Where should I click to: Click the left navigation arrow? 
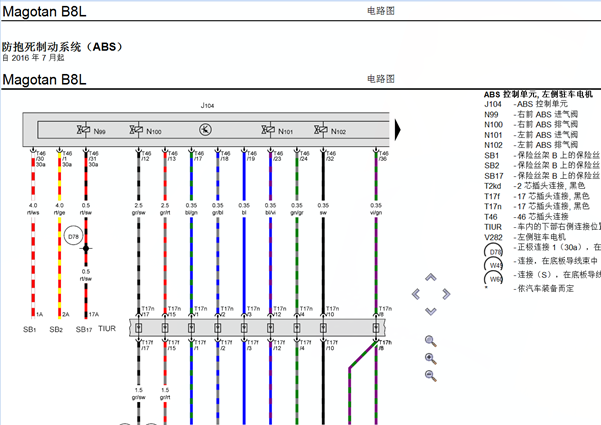coord(416,294)
